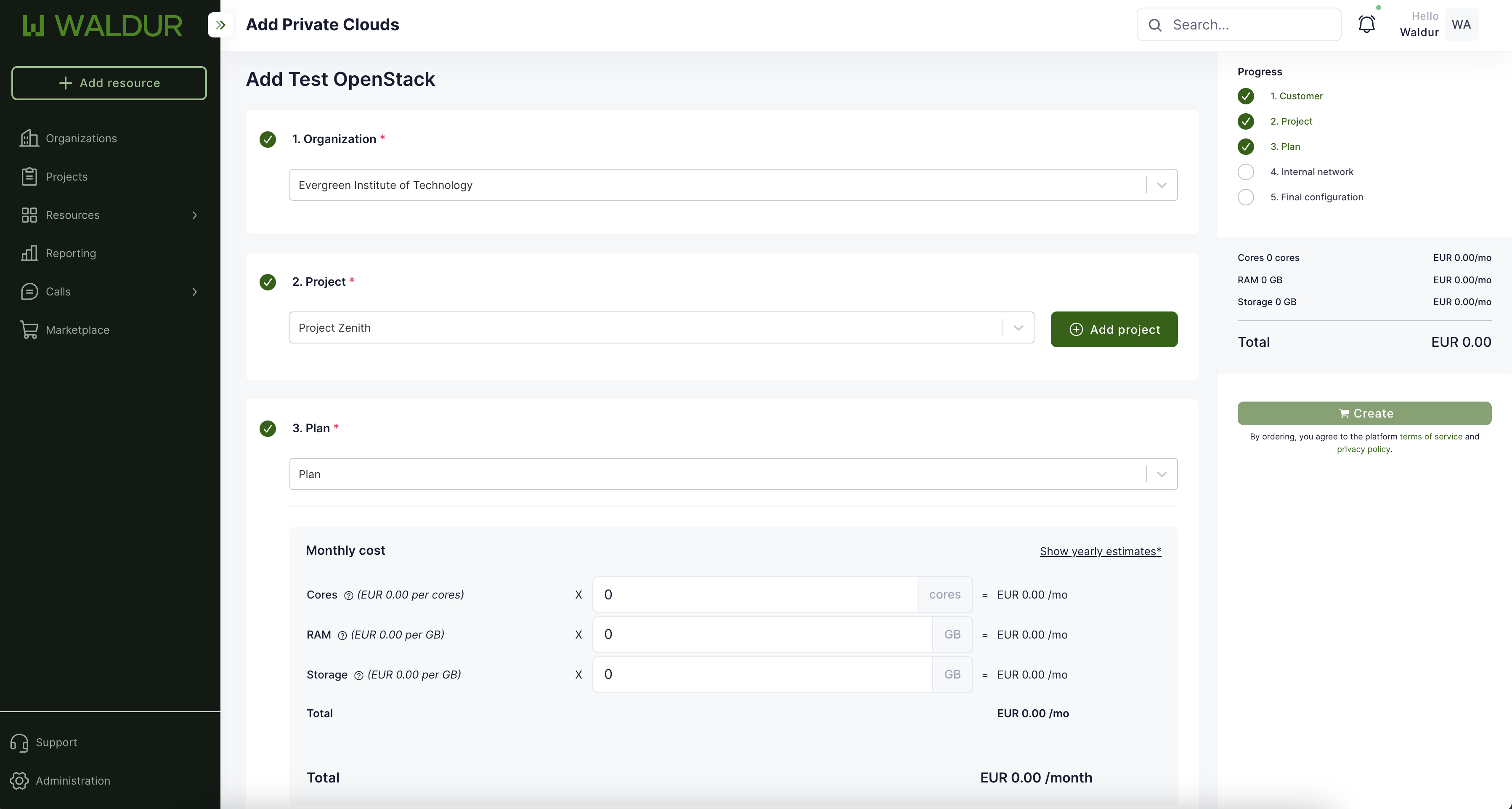Viewport: 1512px width, 809px height.
Task: Expand the Resources sidebar menu
Action: (194, 216)
